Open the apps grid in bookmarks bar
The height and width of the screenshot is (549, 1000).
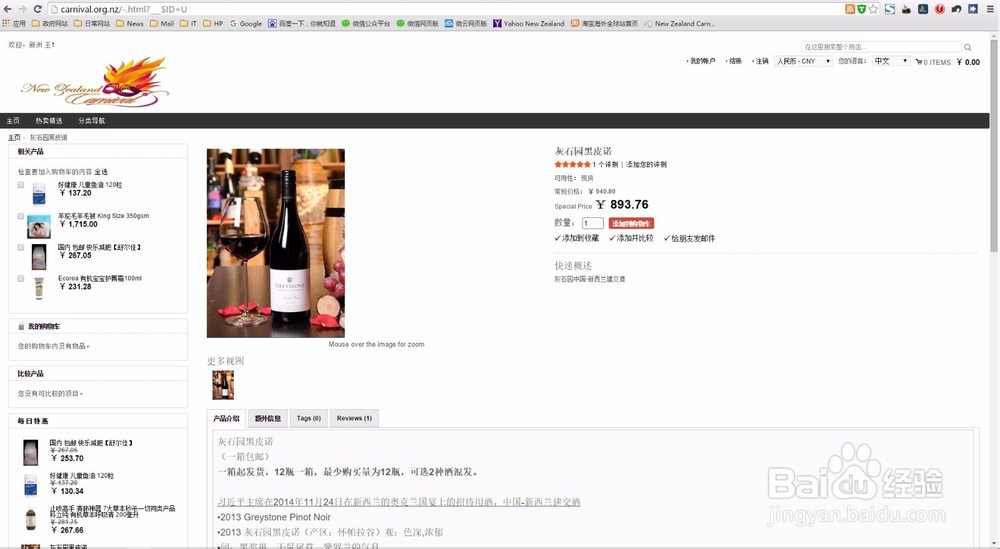coord(13,24)
